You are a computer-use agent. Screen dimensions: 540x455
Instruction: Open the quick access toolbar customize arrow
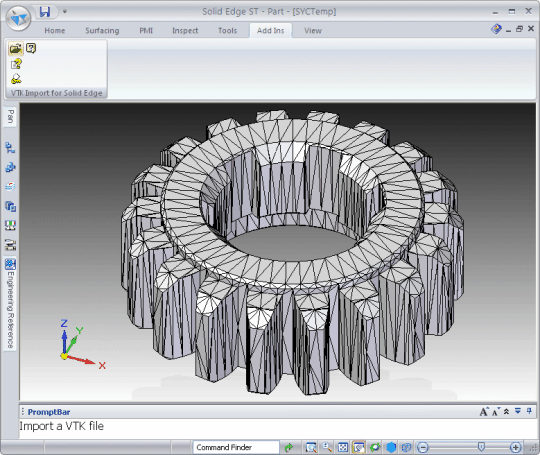64,11
